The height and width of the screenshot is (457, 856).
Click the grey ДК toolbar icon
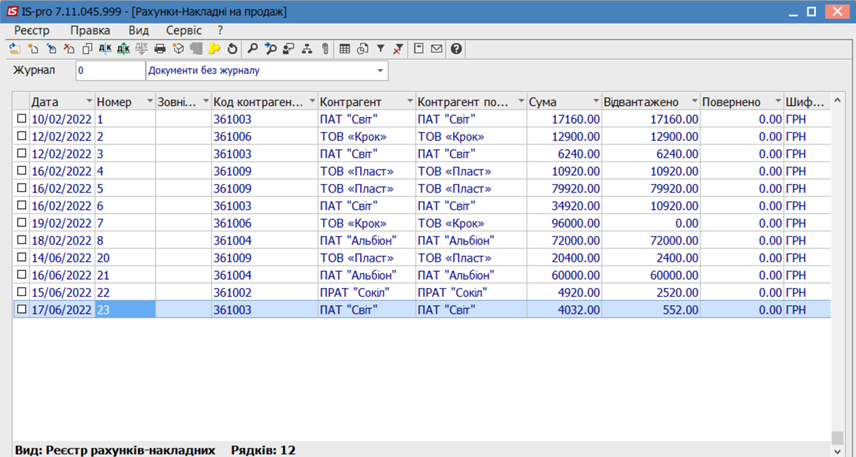tap(141, 49)
